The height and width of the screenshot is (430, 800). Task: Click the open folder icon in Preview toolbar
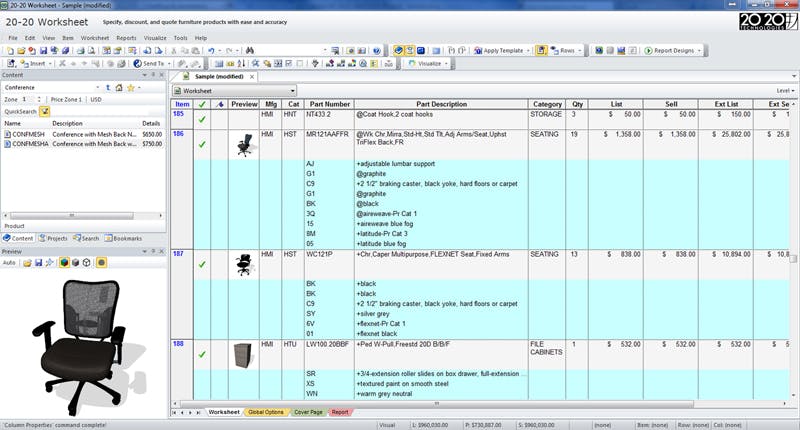coord(25,262)
